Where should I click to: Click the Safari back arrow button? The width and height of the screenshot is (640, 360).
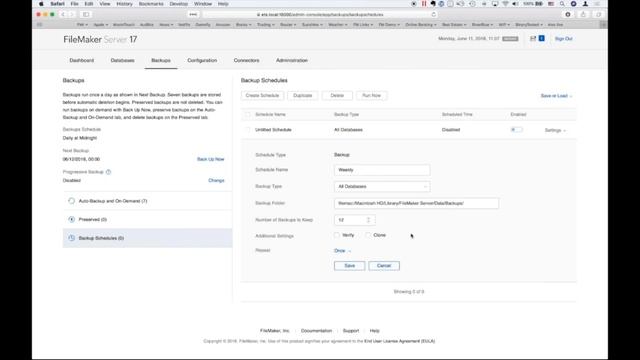pos(63,14)
